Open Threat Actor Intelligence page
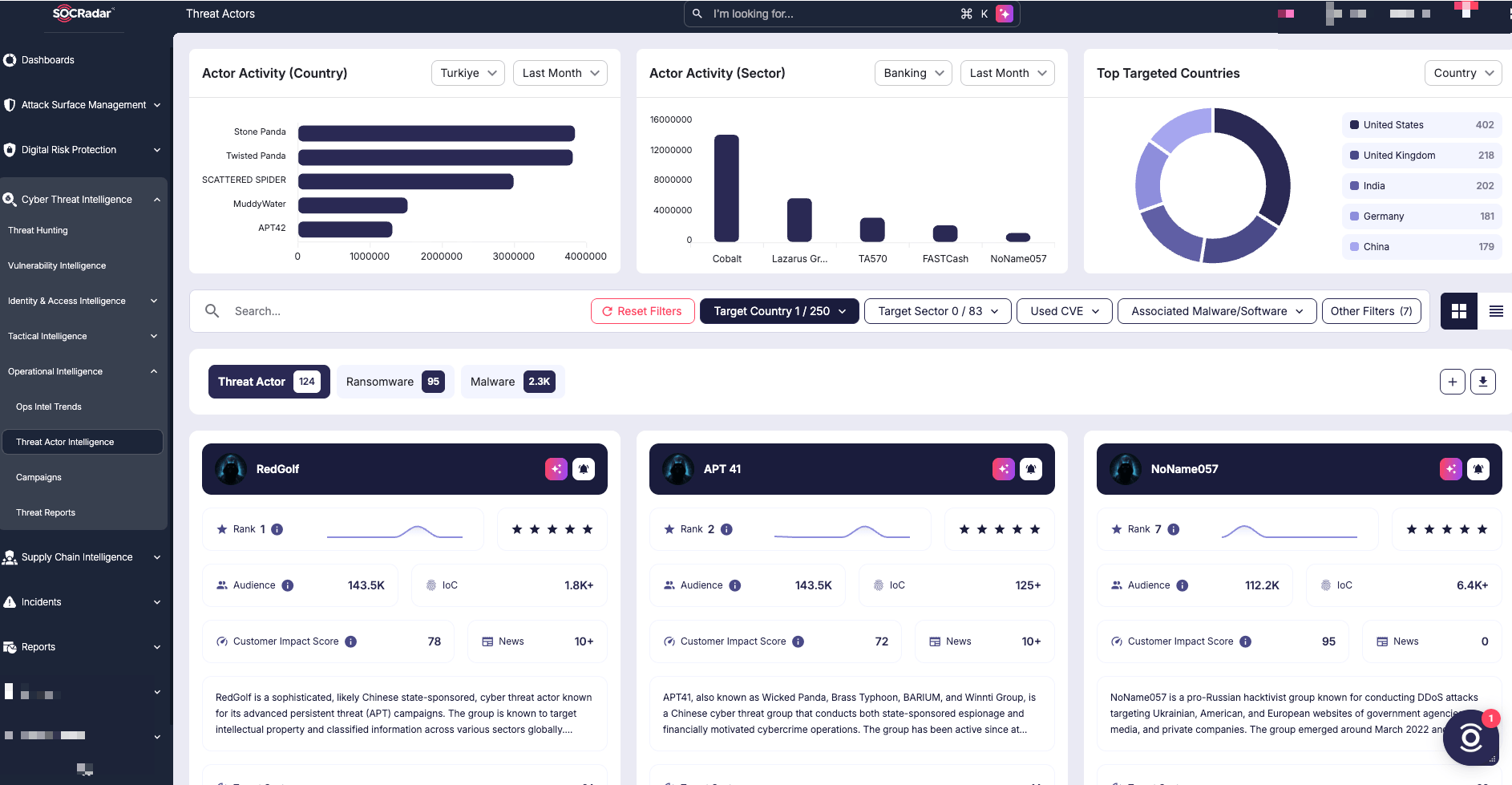The height and width of the screenshot is (785, 1512). click(83, 442)
